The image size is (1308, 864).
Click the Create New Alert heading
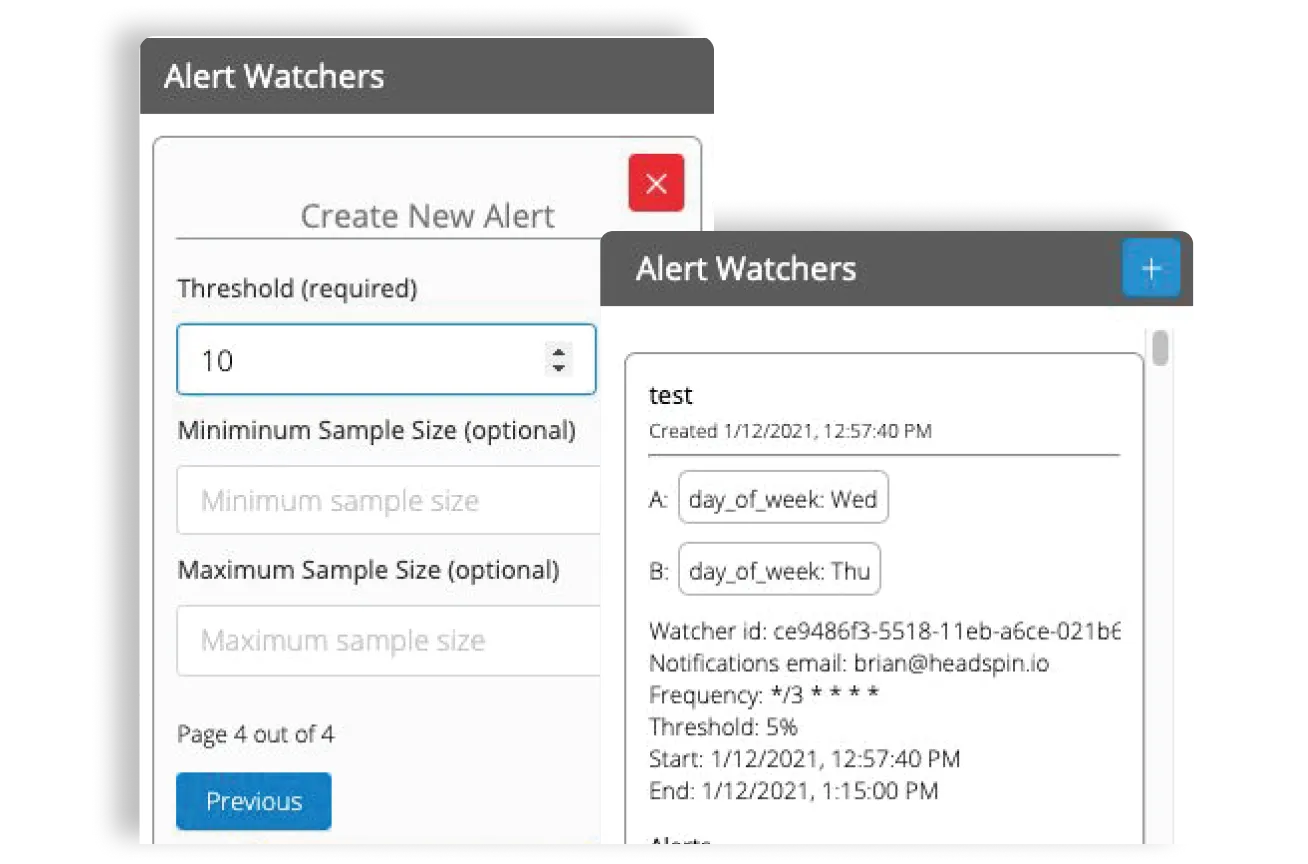(x=427, y=216)
